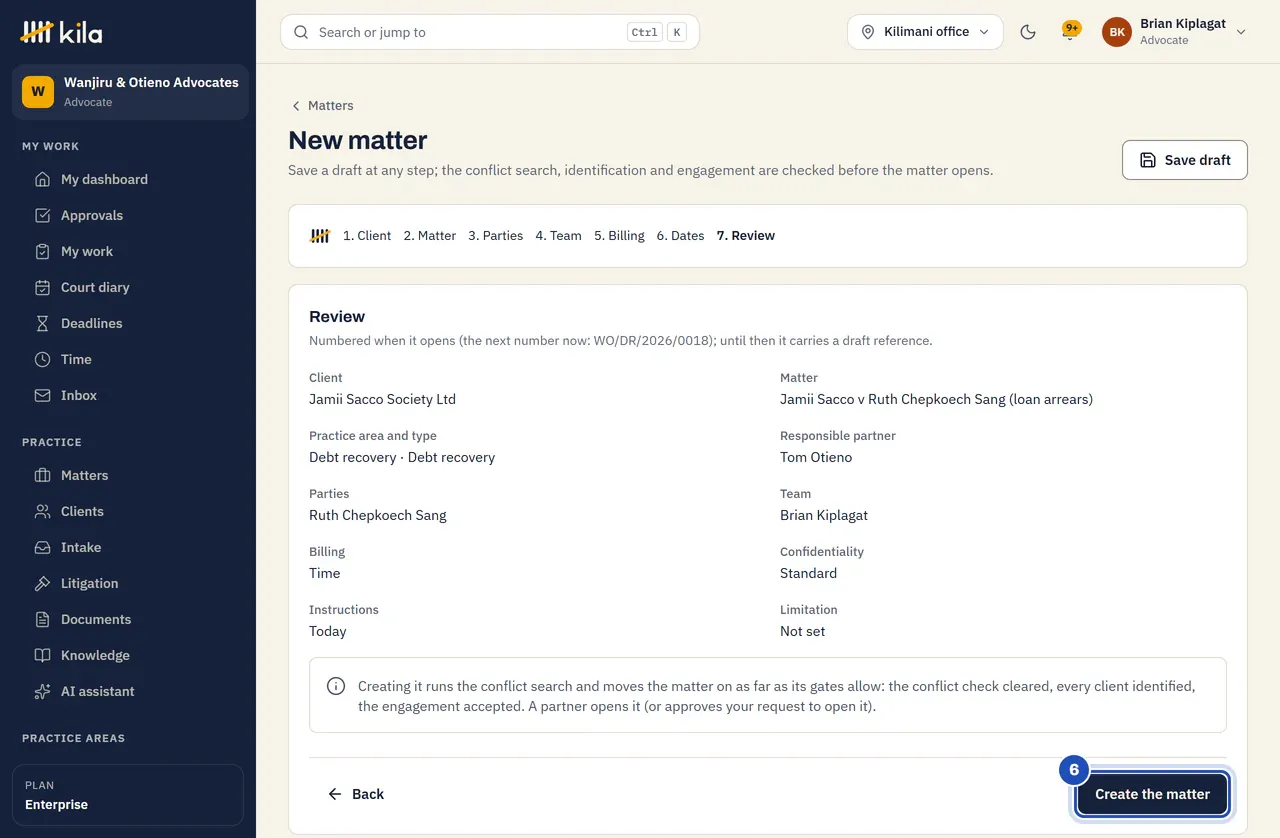Screen dimensions: 1280x838
Task: Jump to step 5. Billing
Action: tap(619, 236)
